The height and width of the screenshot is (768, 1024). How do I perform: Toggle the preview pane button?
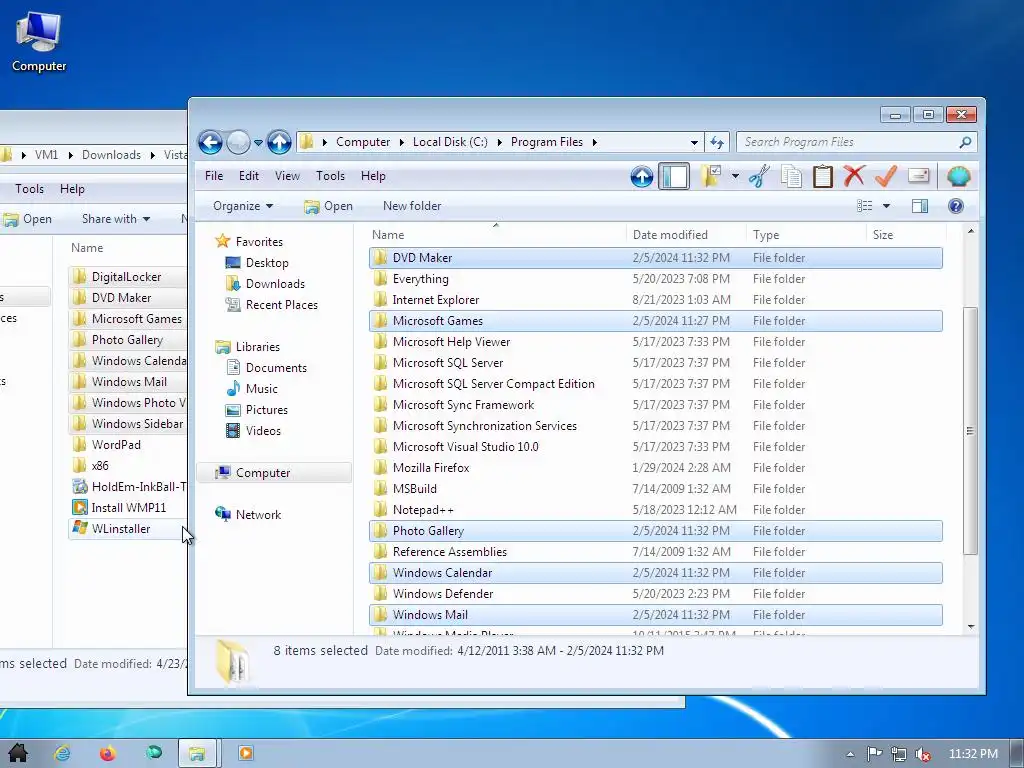click(x=920, y=206)
